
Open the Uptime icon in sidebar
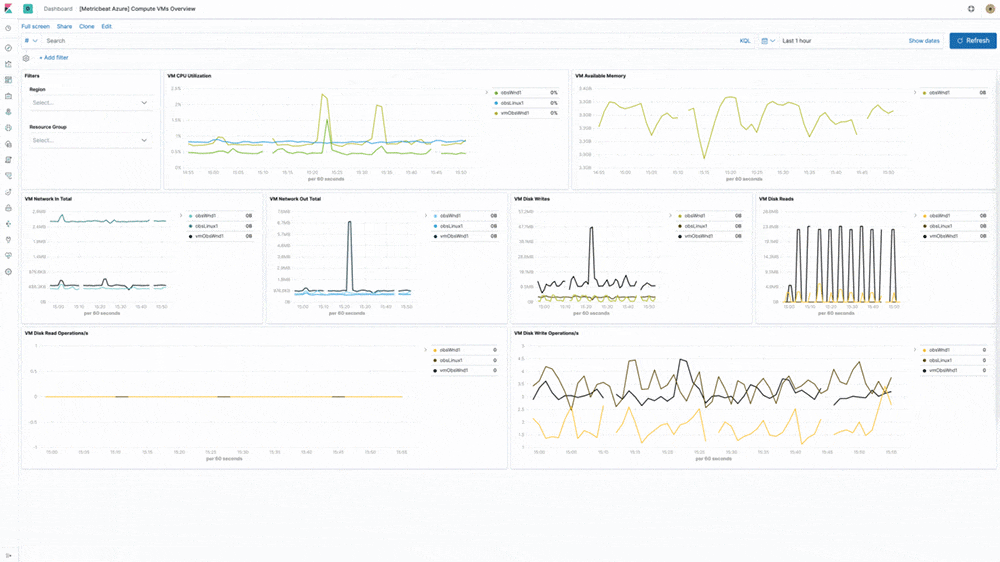[x=8, y=191]
